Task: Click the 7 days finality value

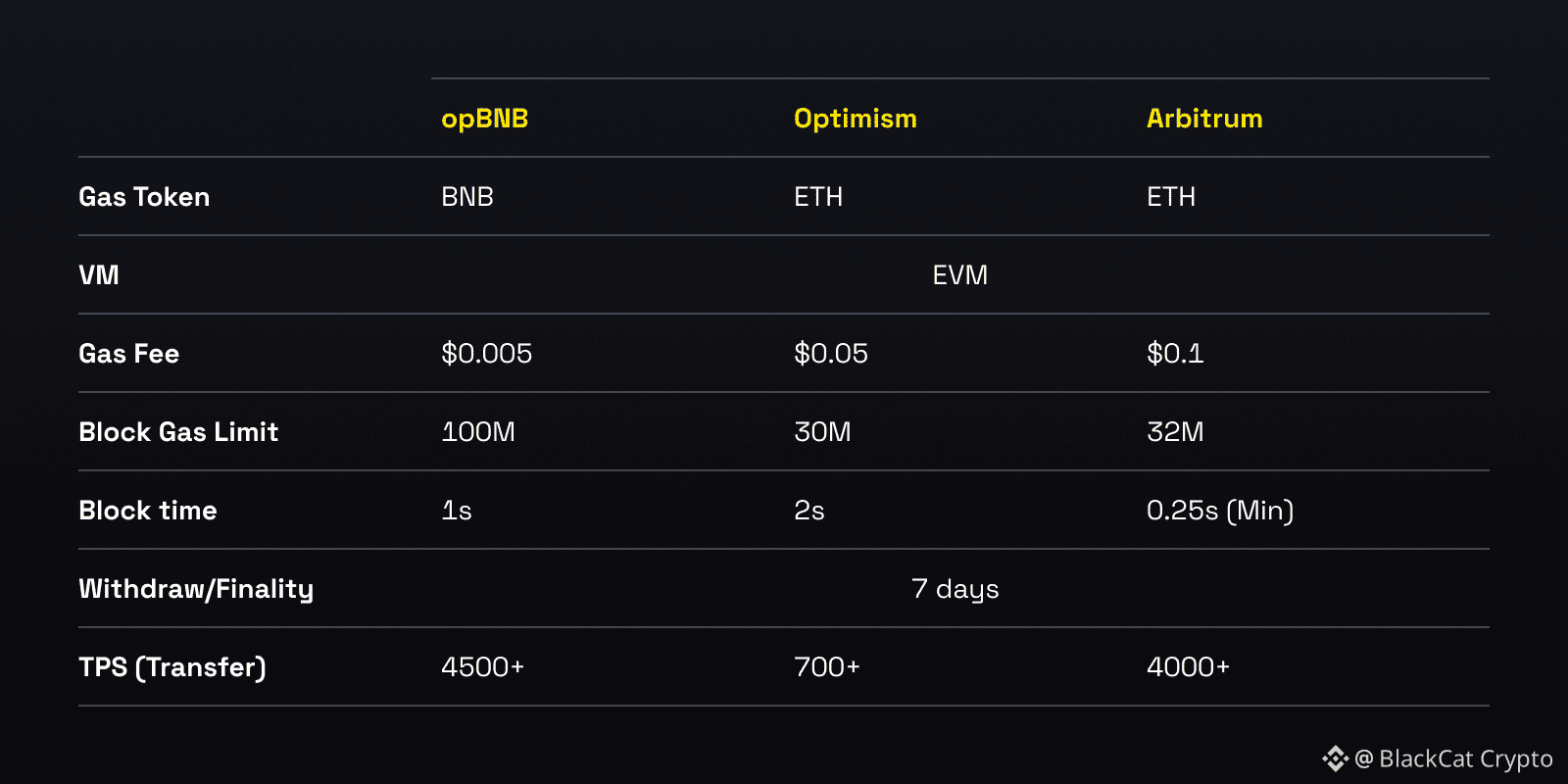Action: pyautogui.click(x=955, y=589)
